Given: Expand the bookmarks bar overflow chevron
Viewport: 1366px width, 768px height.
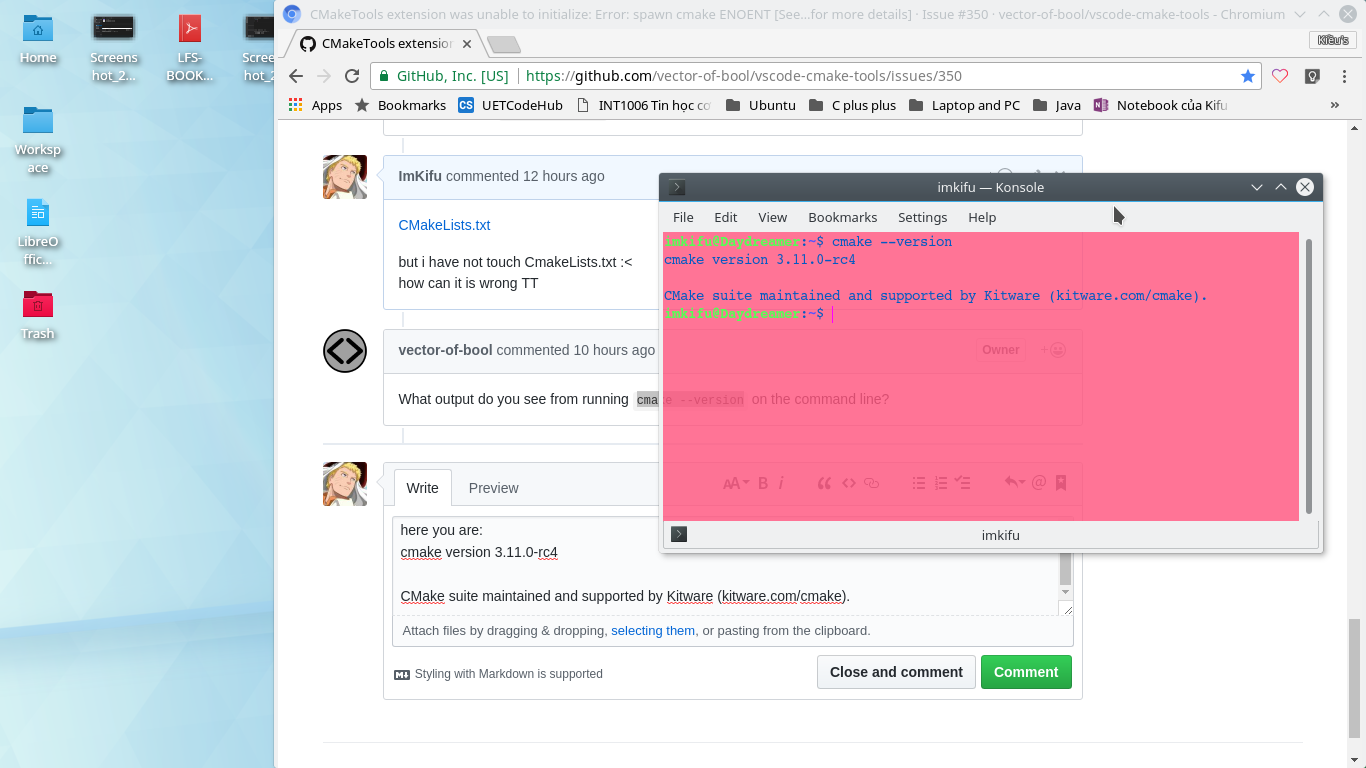Looking at the screenshot, I should (1334, 104).
